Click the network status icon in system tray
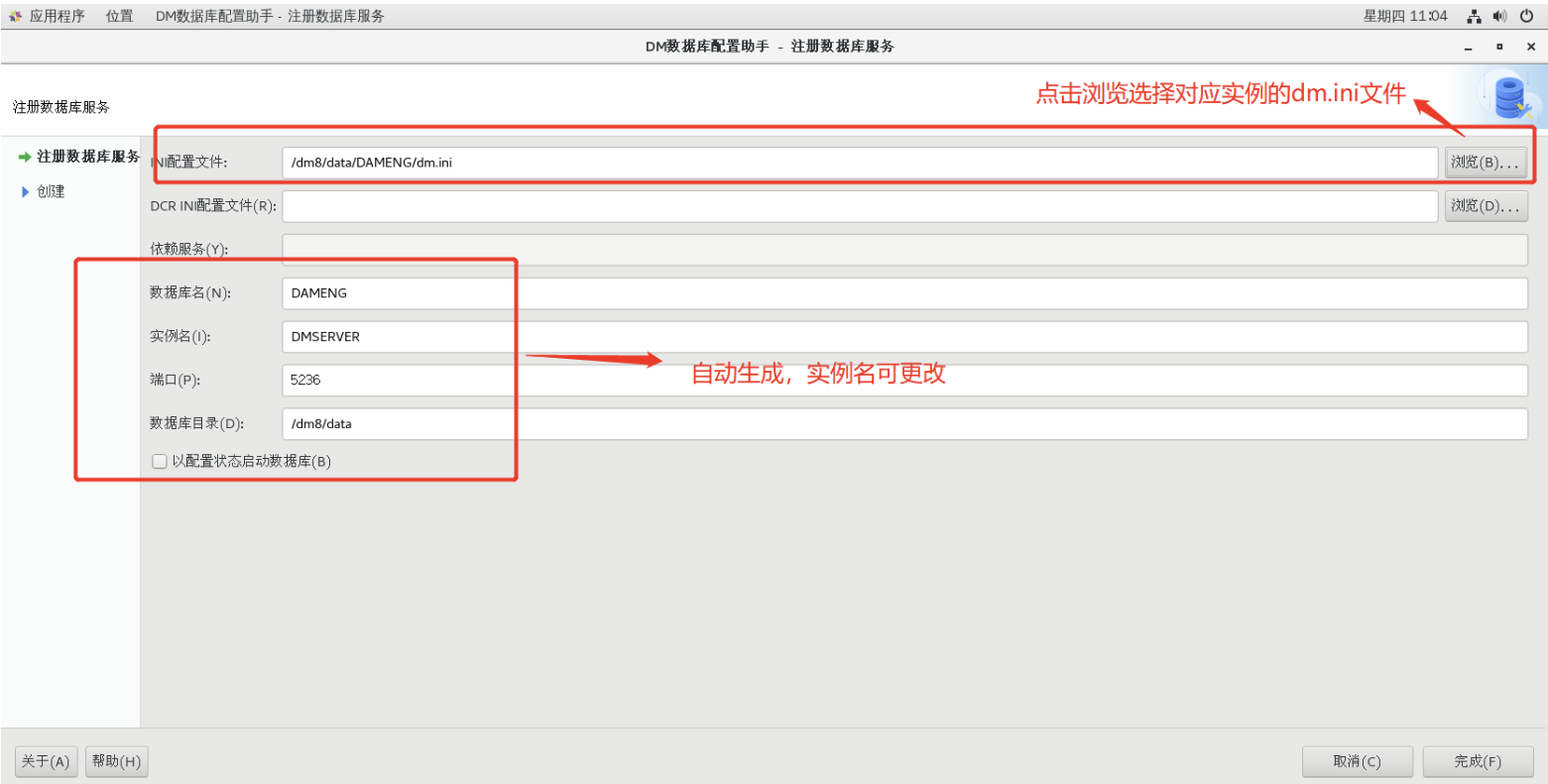Viewport: 1548px width, 784px height. [x=1475, y=16]
